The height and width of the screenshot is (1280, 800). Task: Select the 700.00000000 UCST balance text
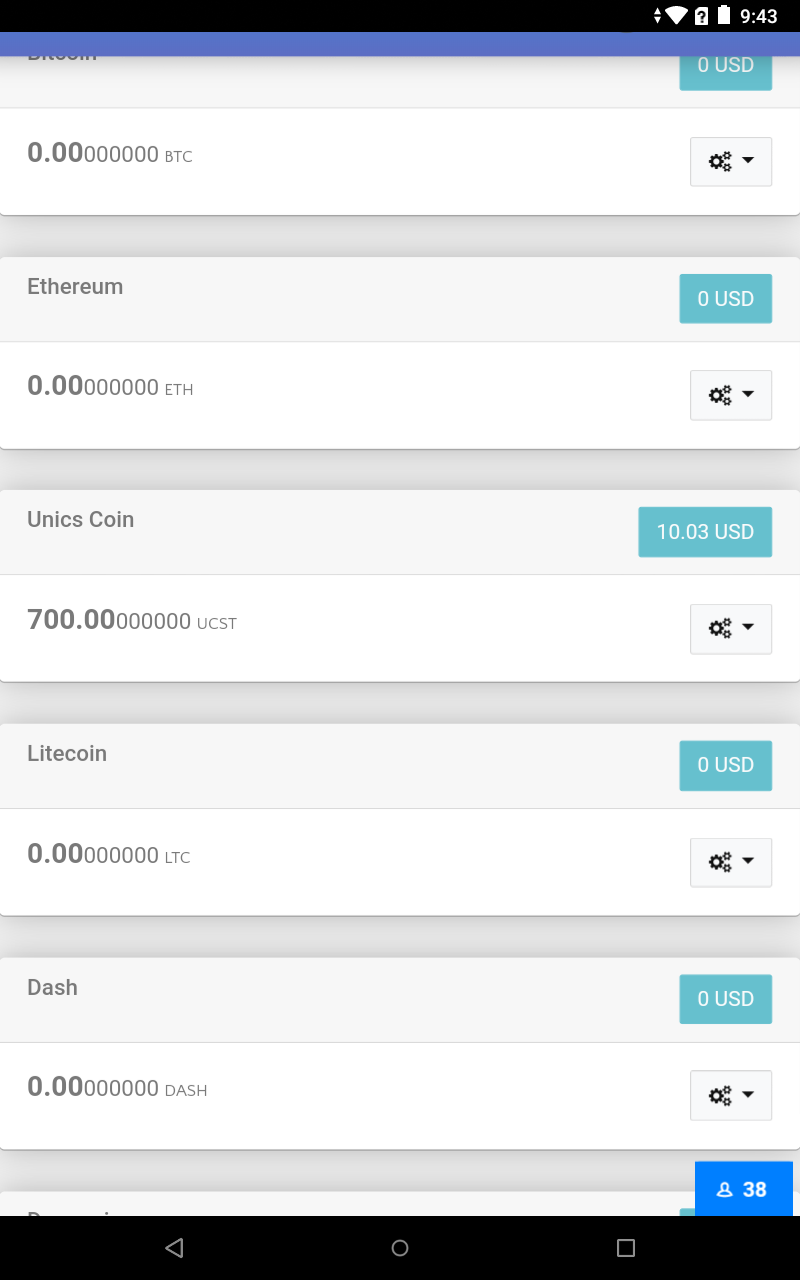tap(132, 620)
